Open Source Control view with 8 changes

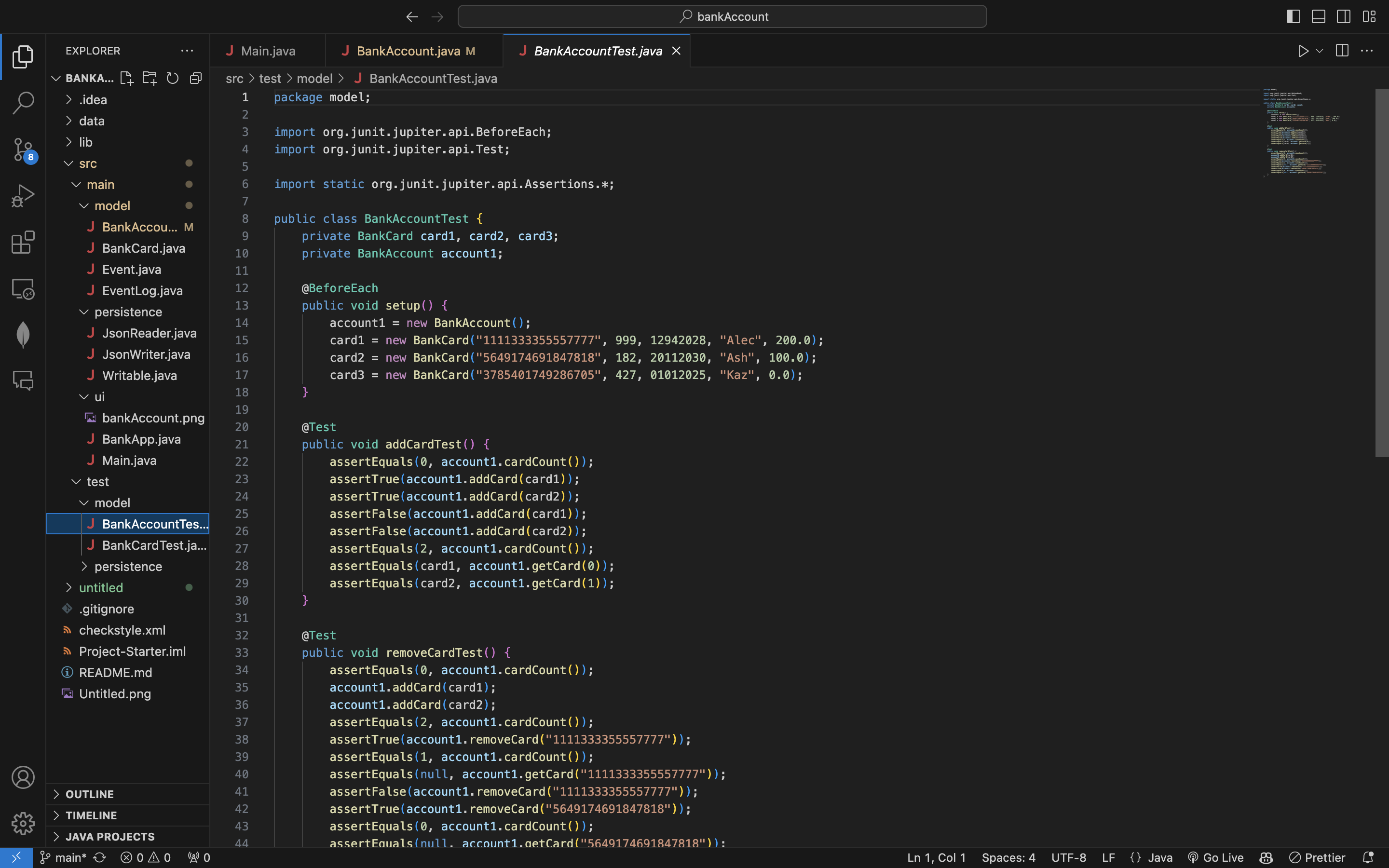pos(23,150)
